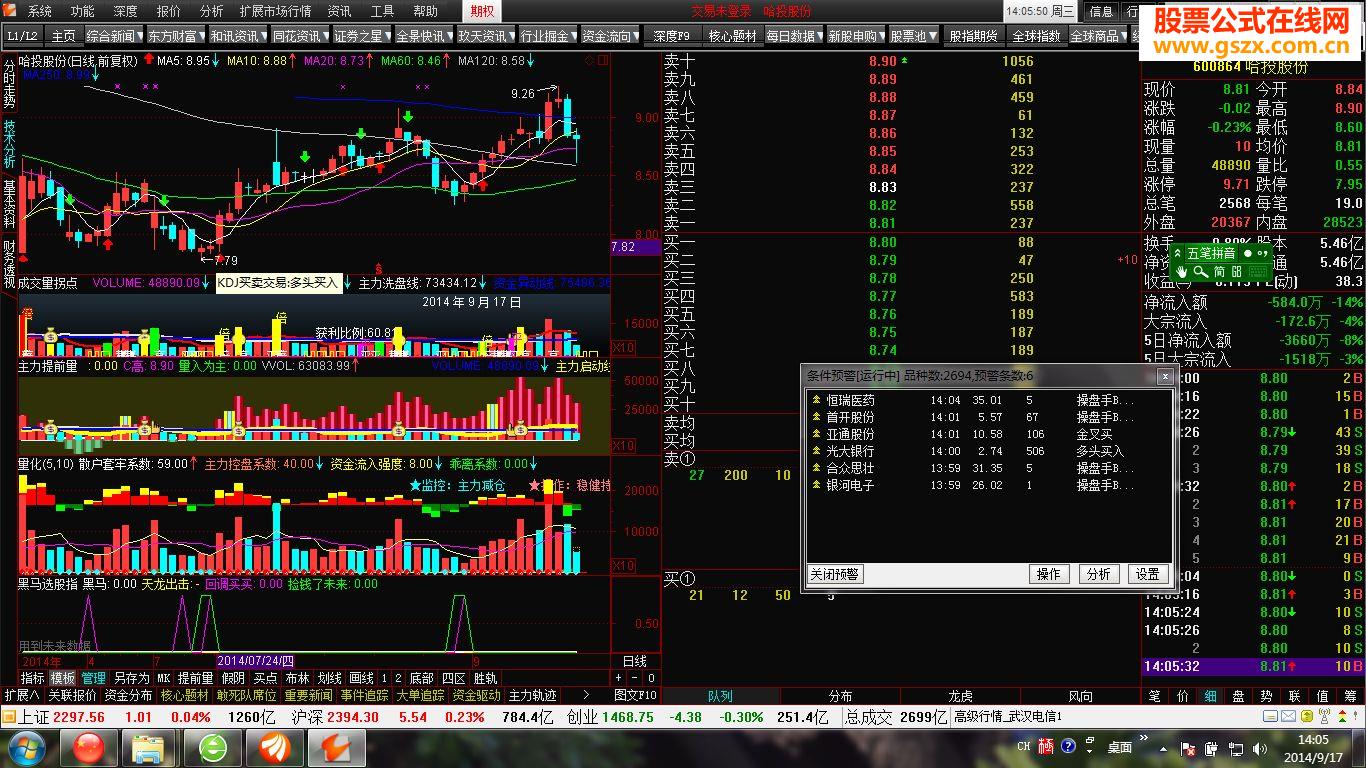This screenshot has width=1366, height=768.
Task: Expand the 行业掘金 dropdown
Action: pos(546,36)
